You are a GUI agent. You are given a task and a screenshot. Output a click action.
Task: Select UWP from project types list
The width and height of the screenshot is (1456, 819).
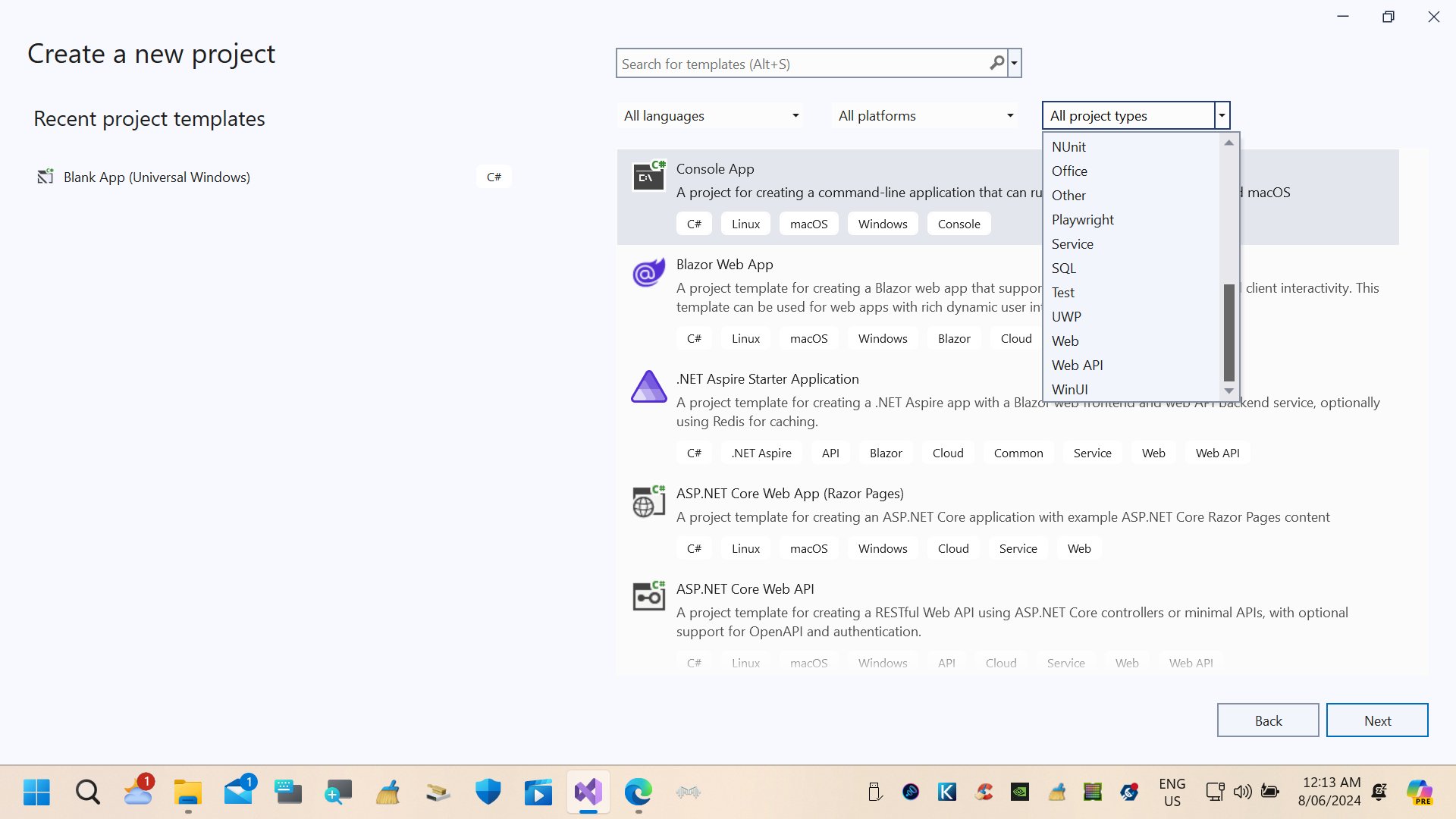click(1132, 316)
